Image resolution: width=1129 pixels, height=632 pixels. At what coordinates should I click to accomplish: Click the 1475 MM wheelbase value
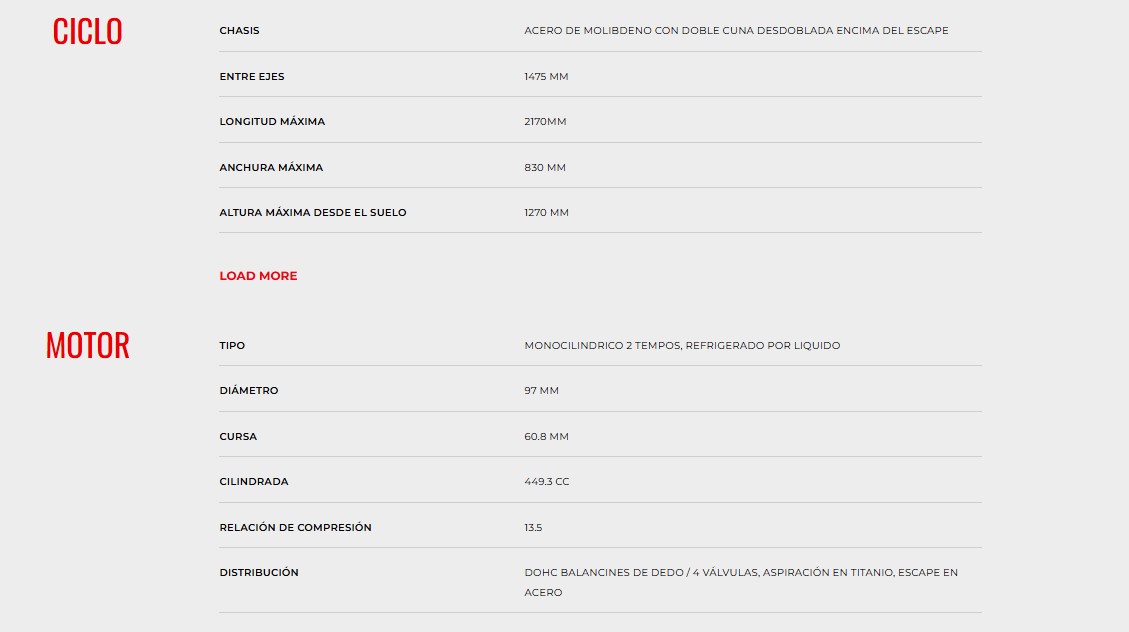pyautogui.click(x=546, y=77)
